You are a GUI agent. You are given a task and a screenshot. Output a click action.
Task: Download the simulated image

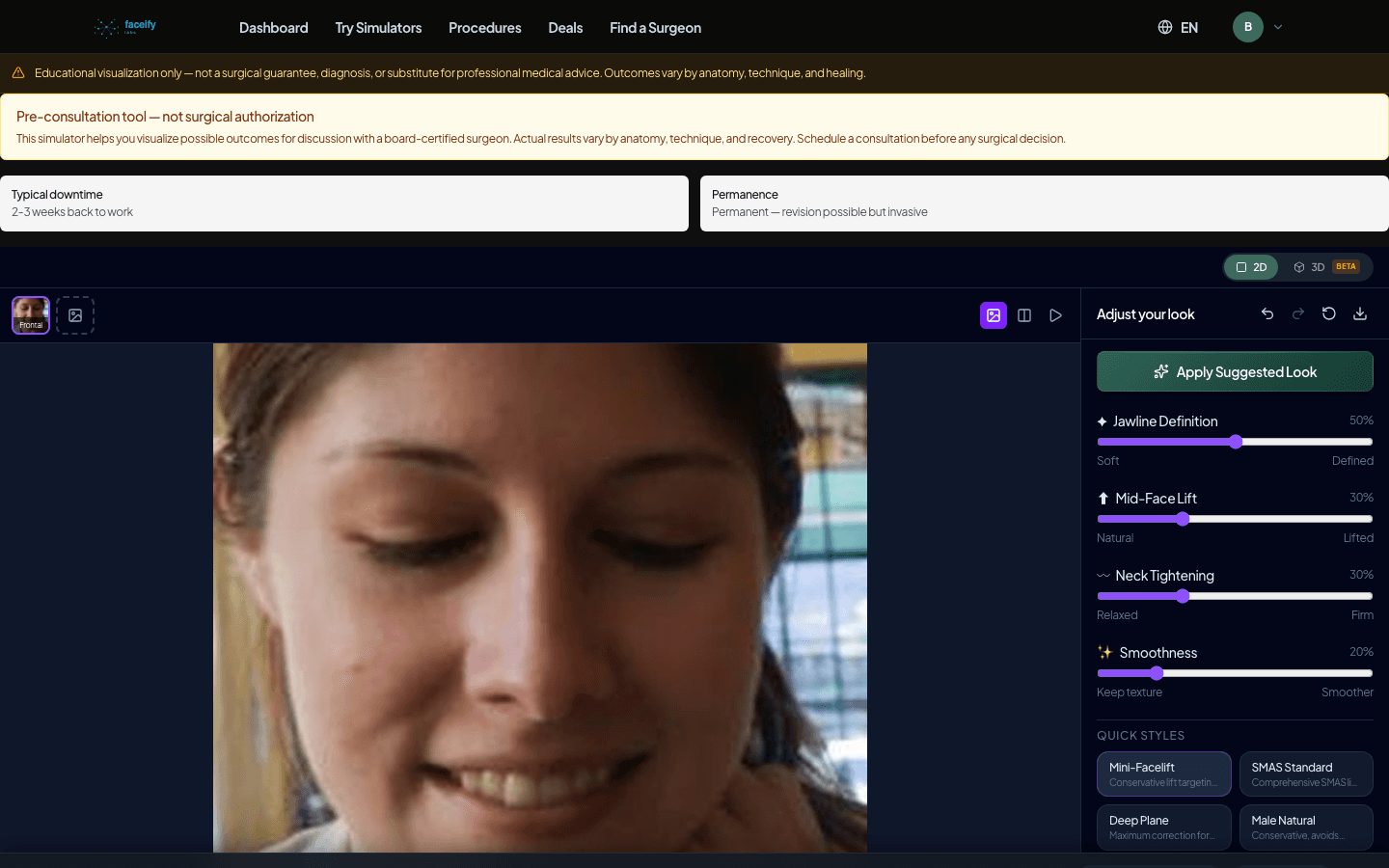pos(1360,313)
